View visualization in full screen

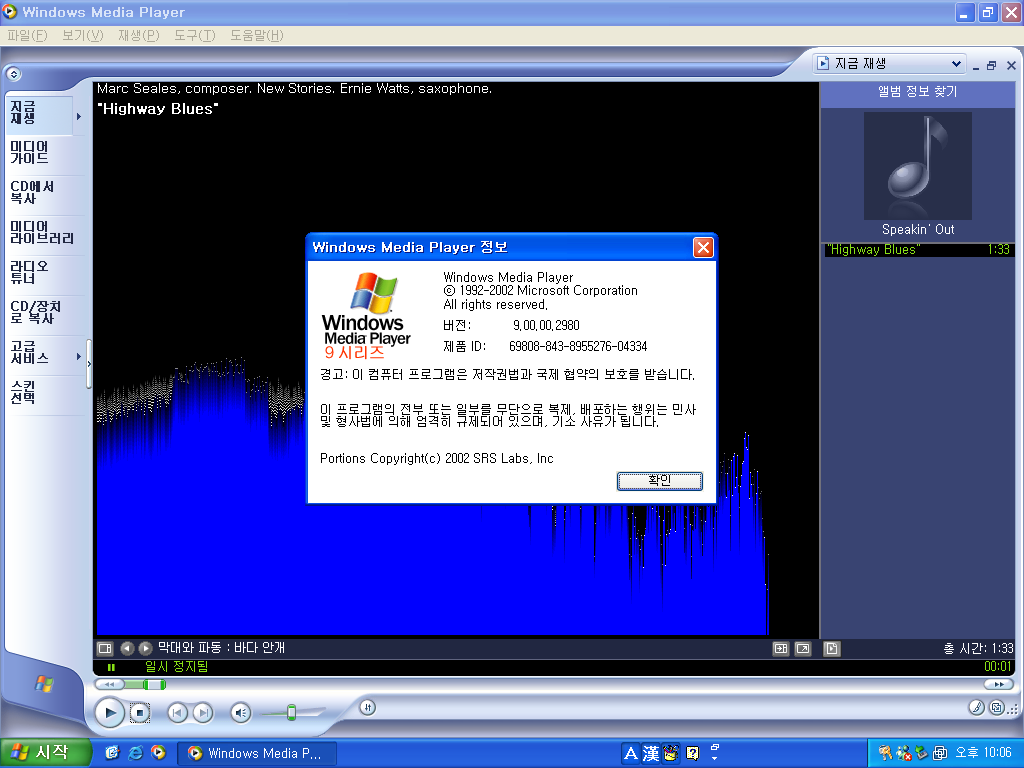tap(803, 648)
